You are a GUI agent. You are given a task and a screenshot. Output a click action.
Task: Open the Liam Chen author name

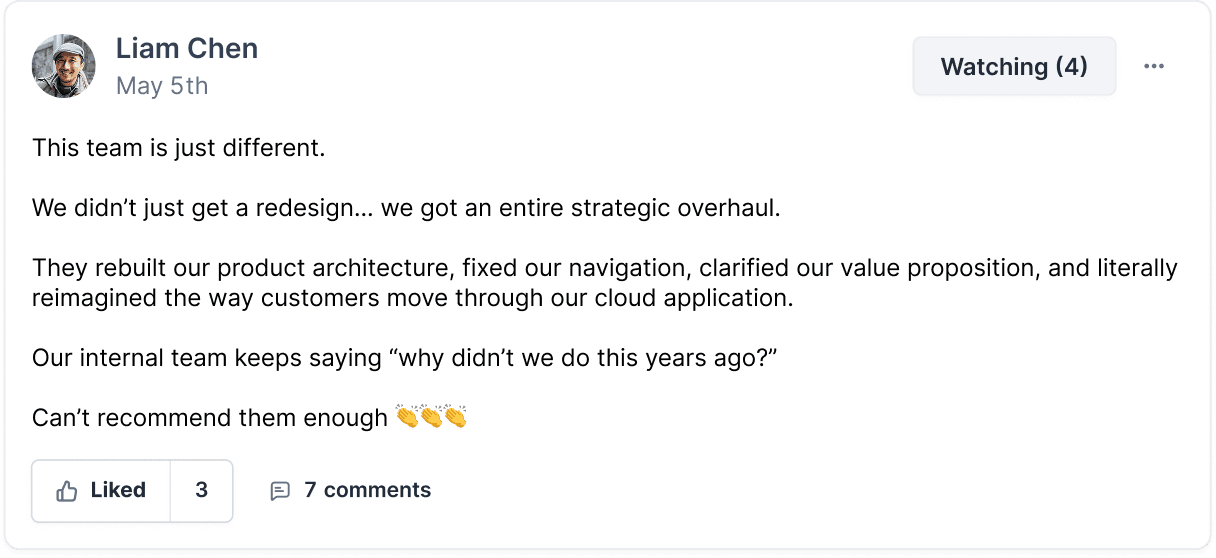[x=186, y=48]
